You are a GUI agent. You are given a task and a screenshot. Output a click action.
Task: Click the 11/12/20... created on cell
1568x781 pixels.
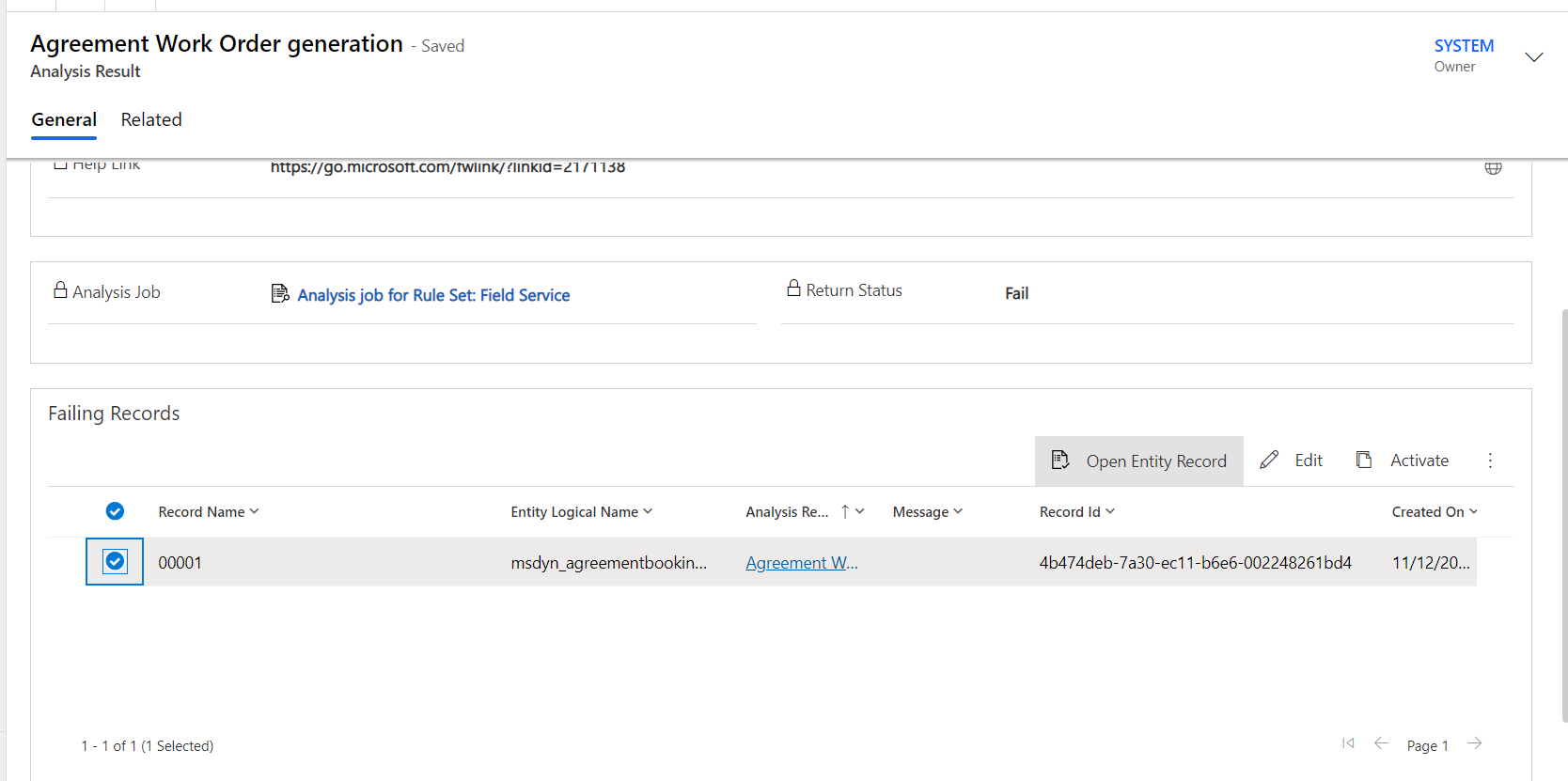1431,562
